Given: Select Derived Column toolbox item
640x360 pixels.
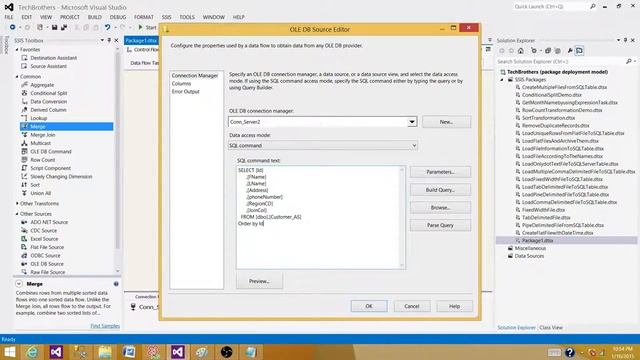Looking at the screenshot, I should coord(48,110).
